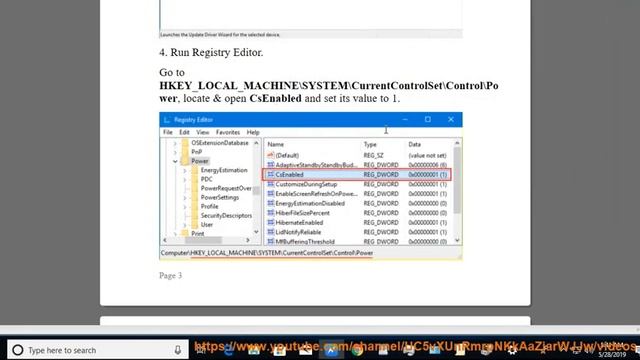The width and height of the screenshot is (640, 360).
Task: Expand the EnergyEstimation subkey
Action: click(184, 171)
